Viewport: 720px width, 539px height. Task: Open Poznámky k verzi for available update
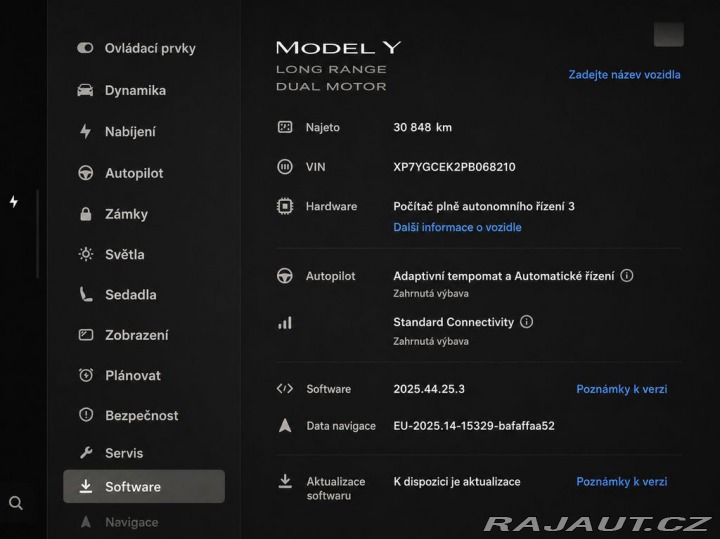pyautogui.click(x=622, y=482)
